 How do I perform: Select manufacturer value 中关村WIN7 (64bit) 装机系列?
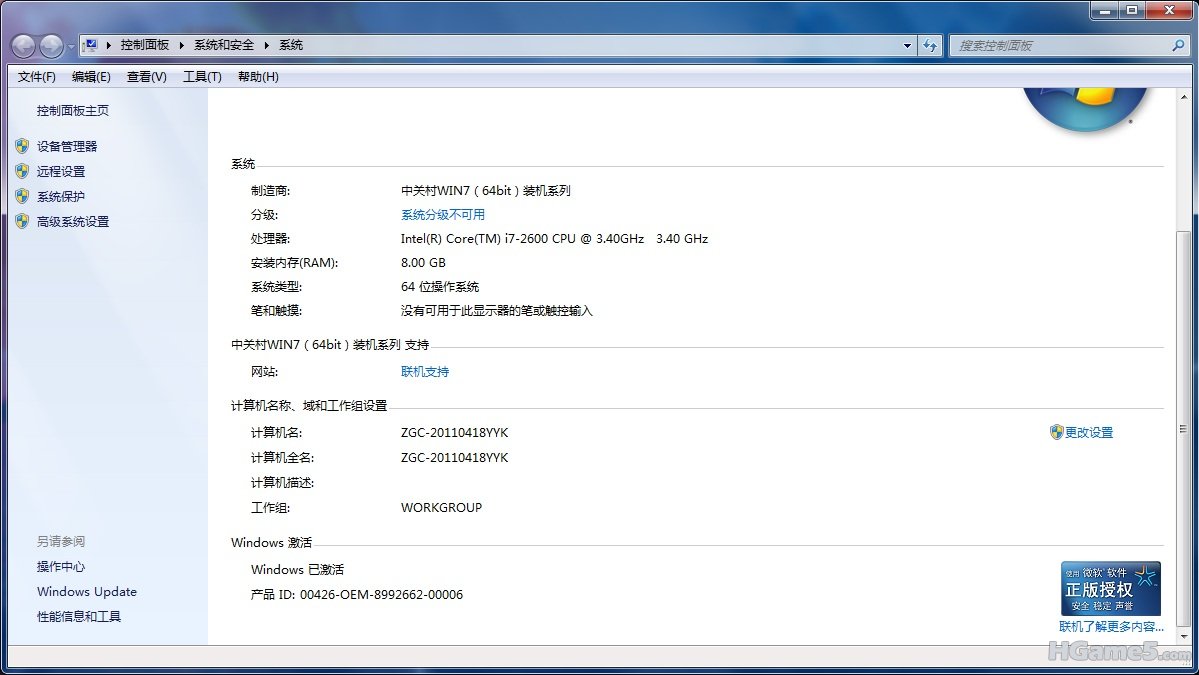pos(486,191)
